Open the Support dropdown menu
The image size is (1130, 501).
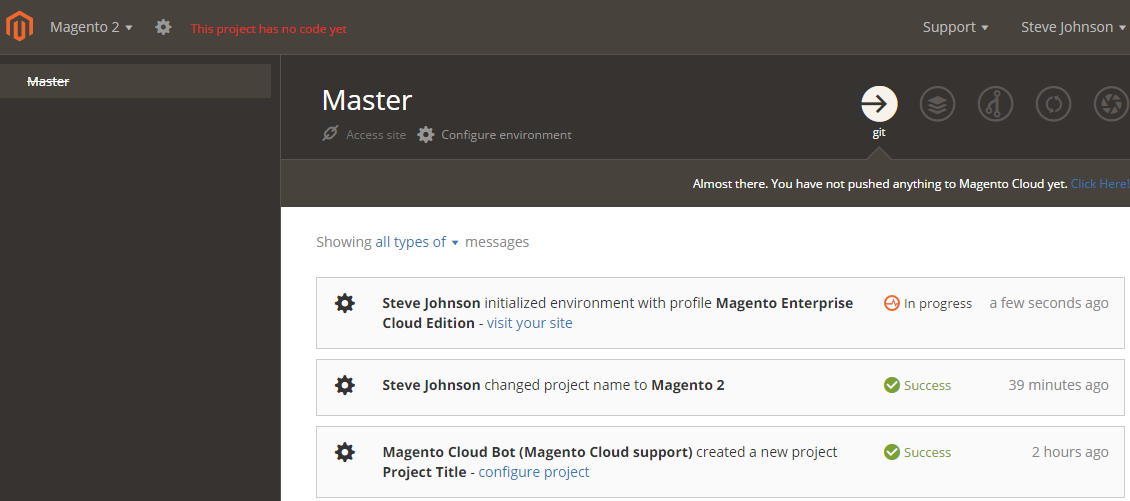point(956,27)
